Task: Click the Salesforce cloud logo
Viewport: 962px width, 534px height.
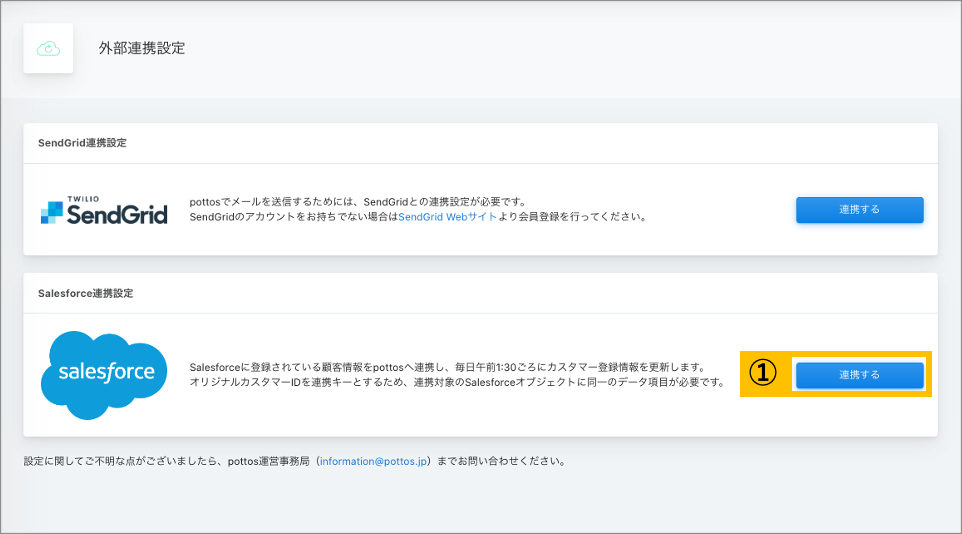Action: click(x=104, y=375)
